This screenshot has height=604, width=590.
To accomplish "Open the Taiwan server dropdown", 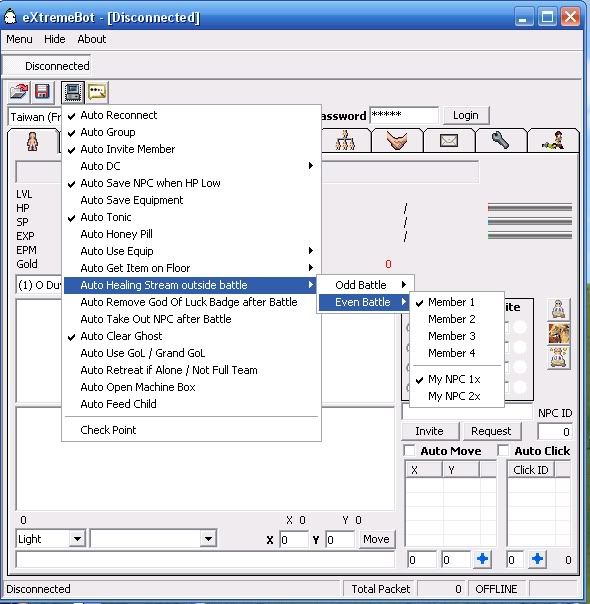I will (x=35, y=117).
